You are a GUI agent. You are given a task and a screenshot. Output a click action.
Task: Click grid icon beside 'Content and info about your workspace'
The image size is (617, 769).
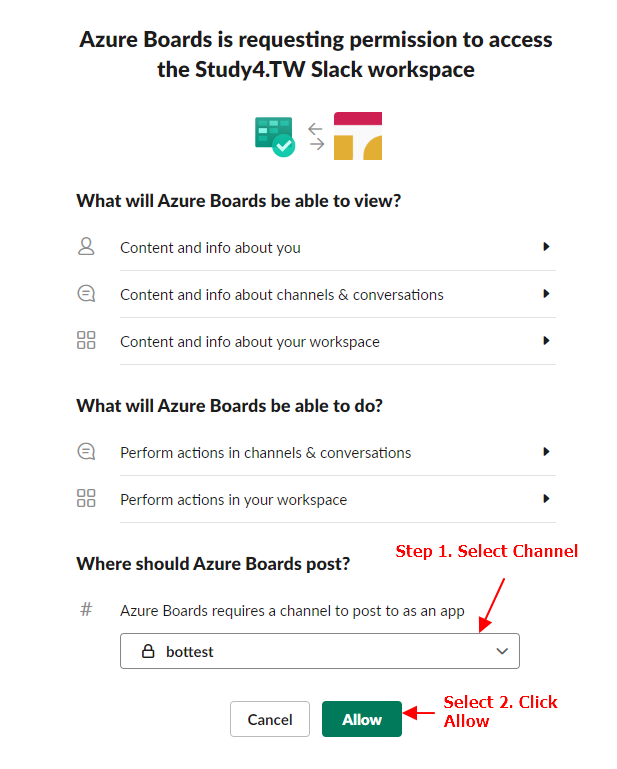pyautogui.click(x=86, y=341)
